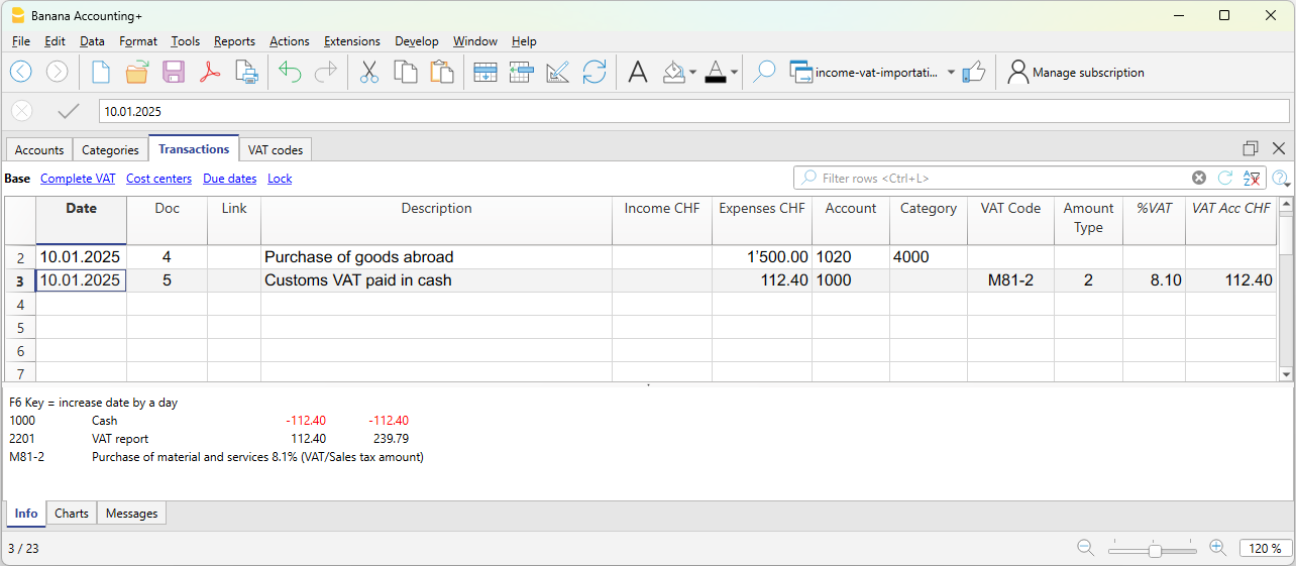Open the print preview
Image resolution: width=1296 pixels, height=566 pixels.
click(x=246, y=72)
